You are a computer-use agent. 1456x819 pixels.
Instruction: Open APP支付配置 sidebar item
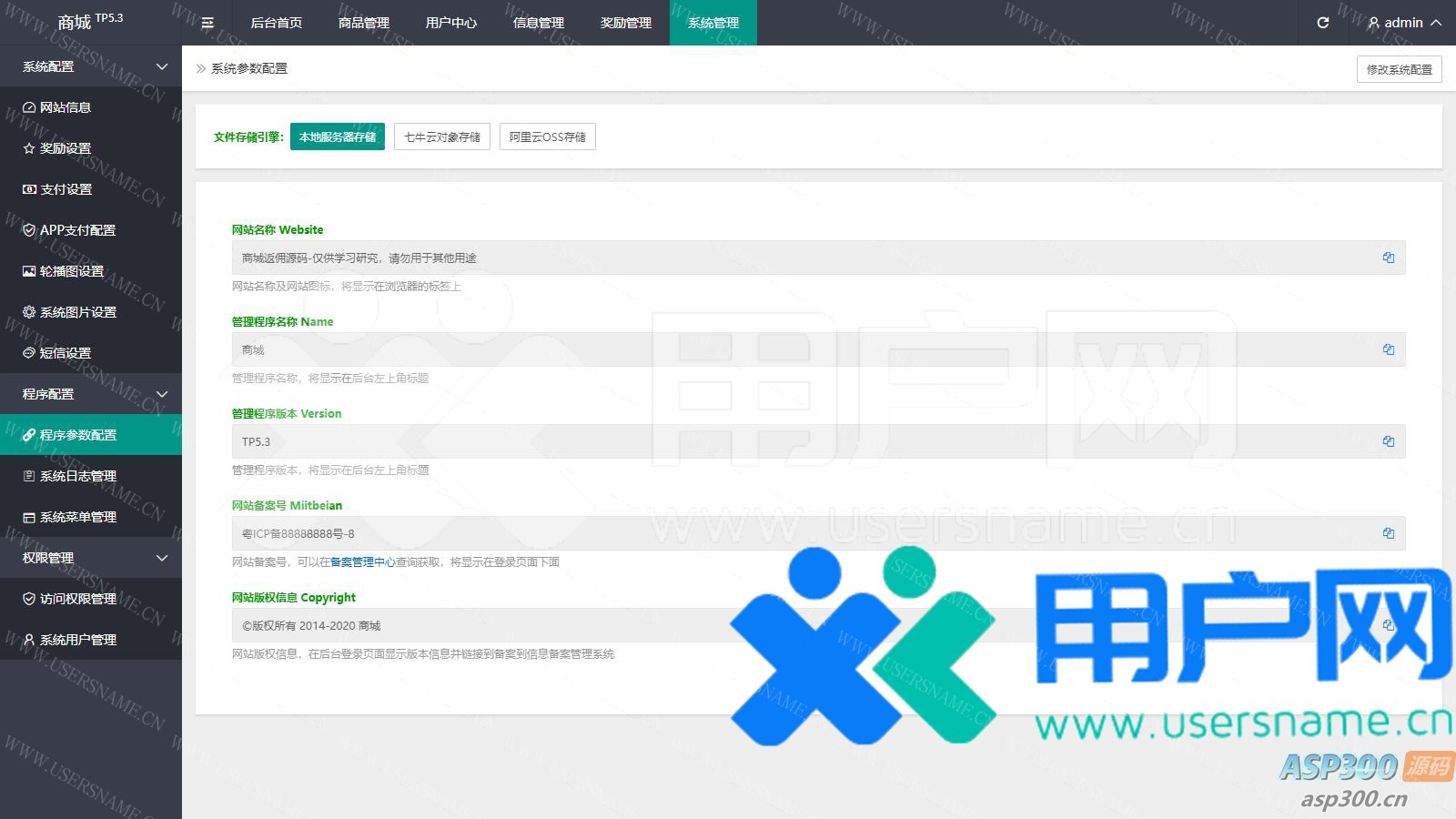(x=91, y=230)
